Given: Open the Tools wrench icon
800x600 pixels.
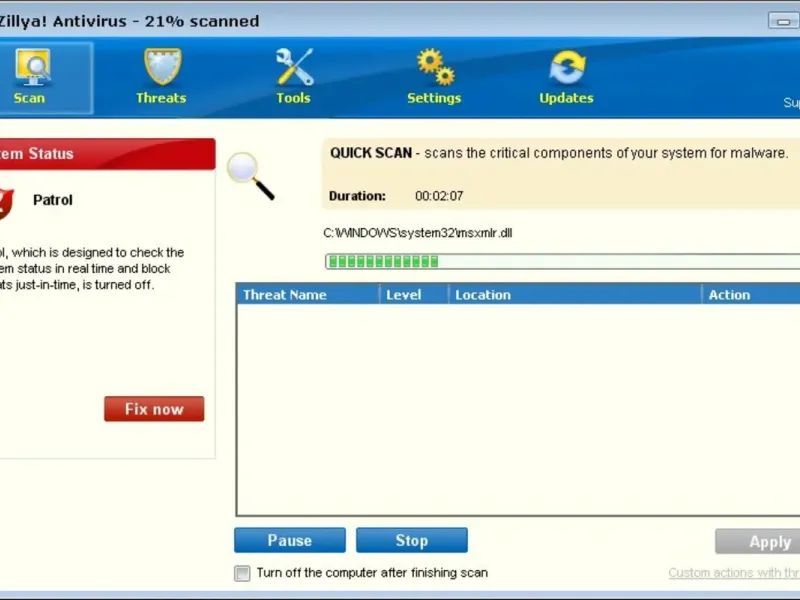Looking at the screenshot, I should pyautogui.click(x=294, y=67).
